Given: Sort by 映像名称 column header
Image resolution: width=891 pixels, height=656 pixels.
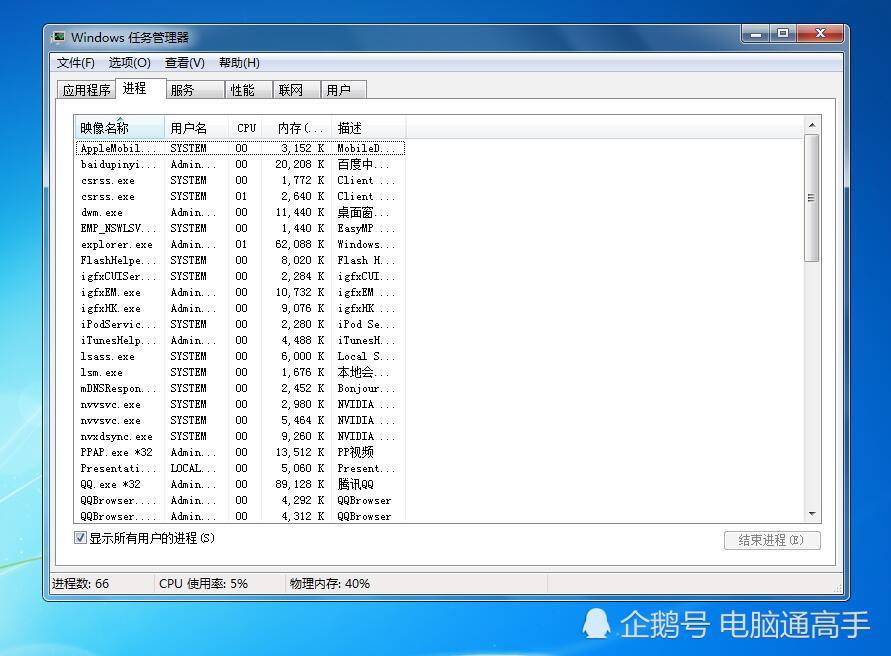Looking at the screenshot, I should (x=119, y=128).
